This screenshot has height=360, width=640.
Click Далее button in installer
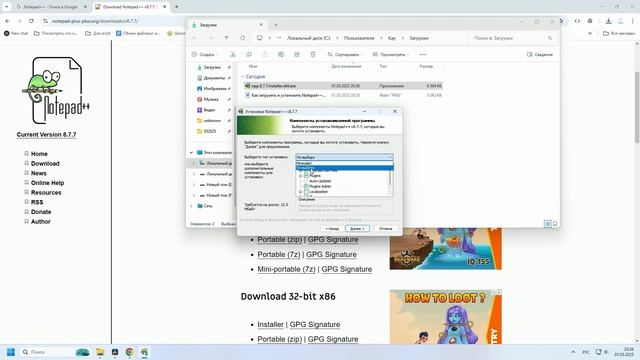(357, 229)
